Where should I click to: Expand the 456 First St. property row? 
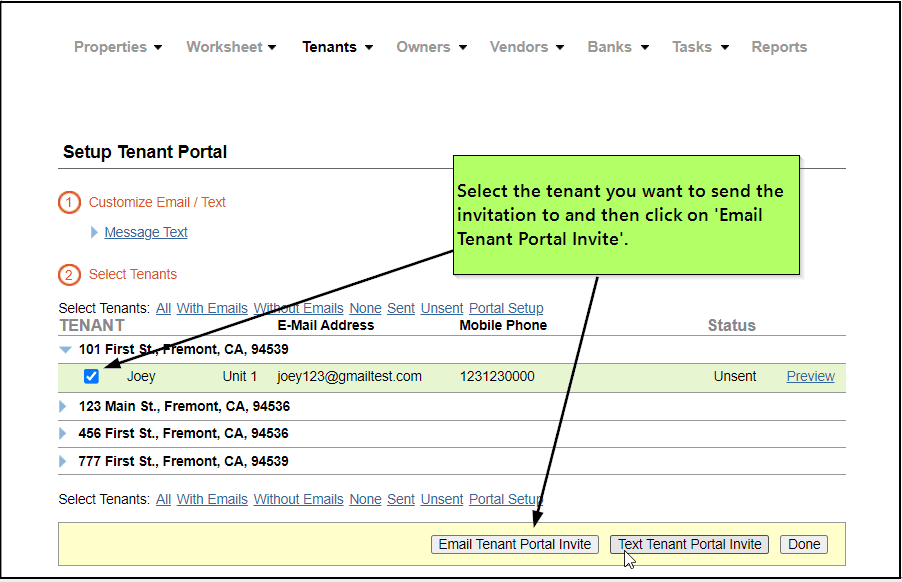pos(63,434)
